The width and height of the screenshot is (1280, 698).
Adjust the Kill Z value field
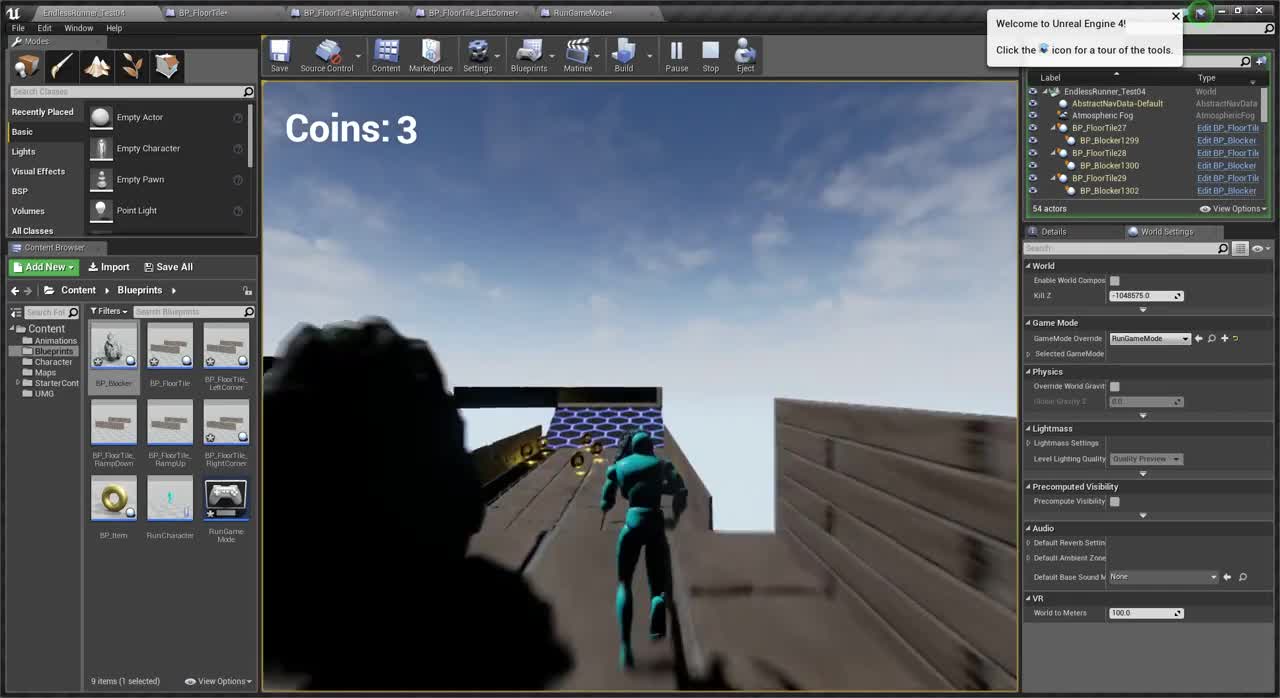click(x=1143, y=295)
